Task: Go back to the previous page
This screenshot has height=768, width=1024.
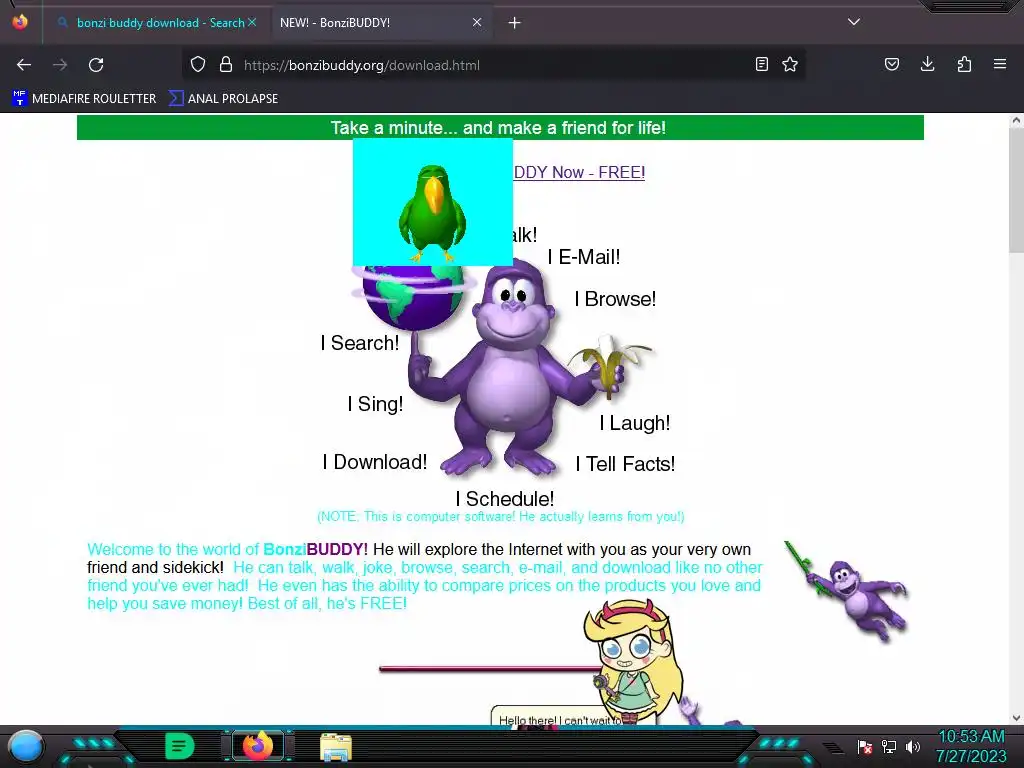Action: coord(24,65)
